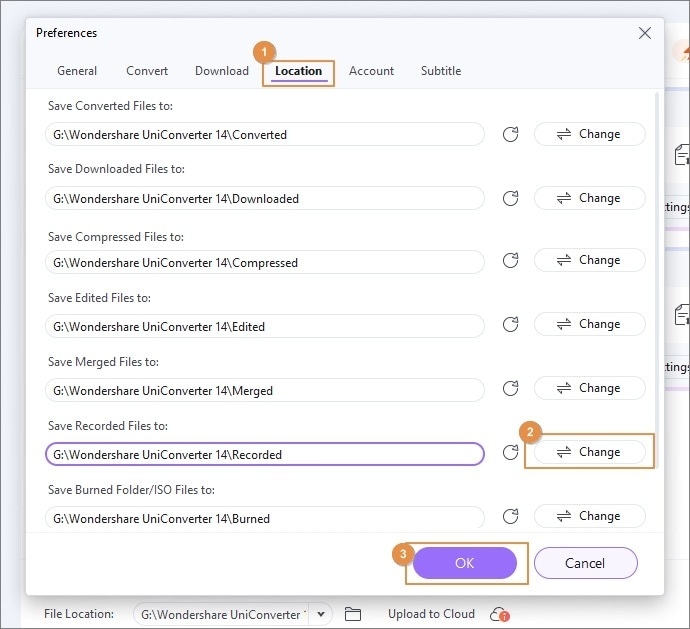Viewport: 690px width, 629px height.
Task: Change the Recorded files save location
Action: (589, 452)
